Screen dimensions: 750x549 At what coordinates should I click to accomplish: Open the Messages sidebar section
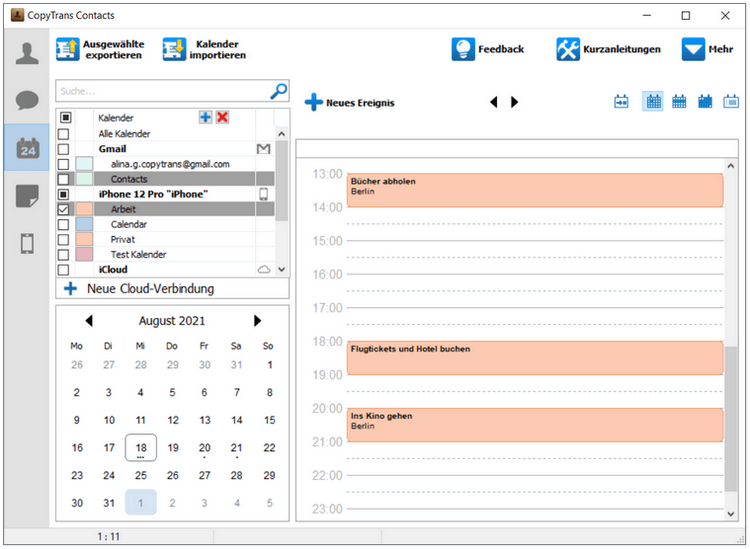tap(27, 100)
